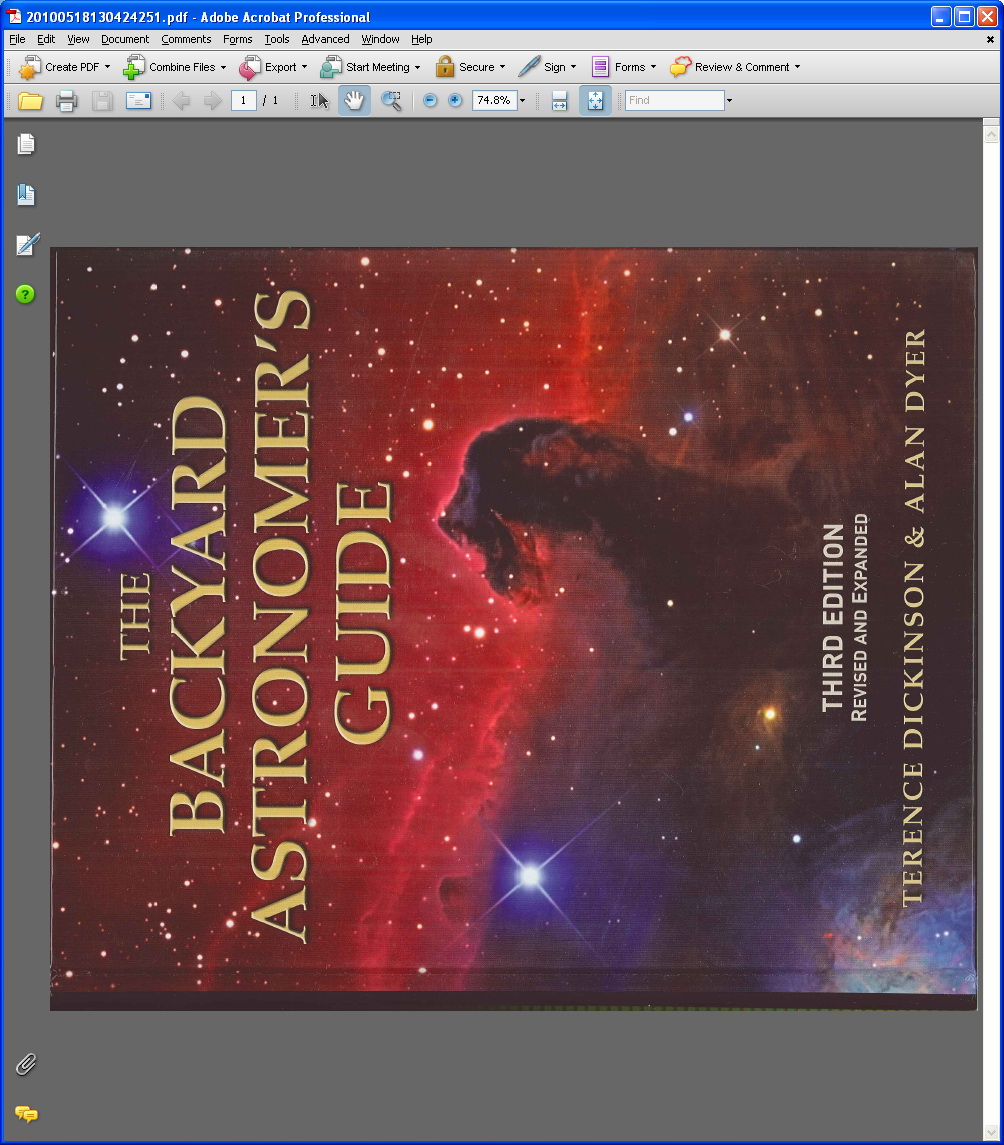Viewport: 1004px width, 1145px height.
Task: Toggle scrolling pages fit-width view
Action: point(559,101)
